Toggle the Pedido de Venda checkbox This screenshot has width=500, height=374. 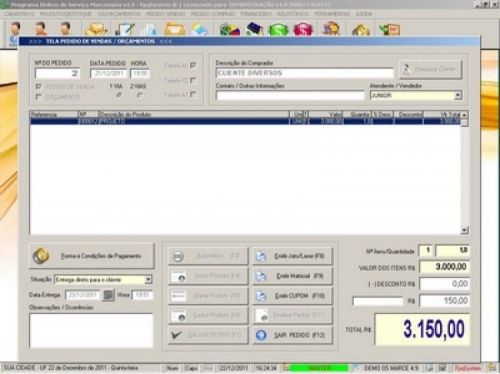point(39,87)
